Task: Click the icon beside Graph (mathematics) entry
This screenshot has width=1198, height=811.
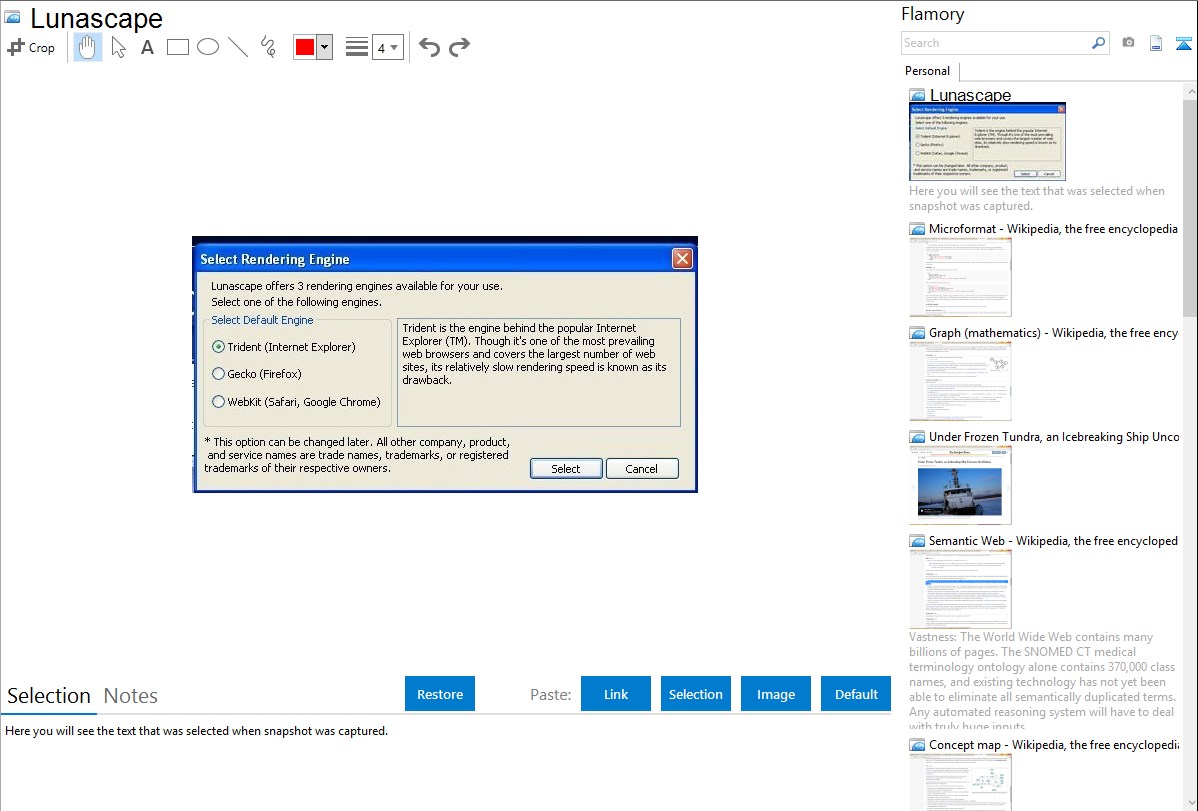Action: click(x=917, y=333)
